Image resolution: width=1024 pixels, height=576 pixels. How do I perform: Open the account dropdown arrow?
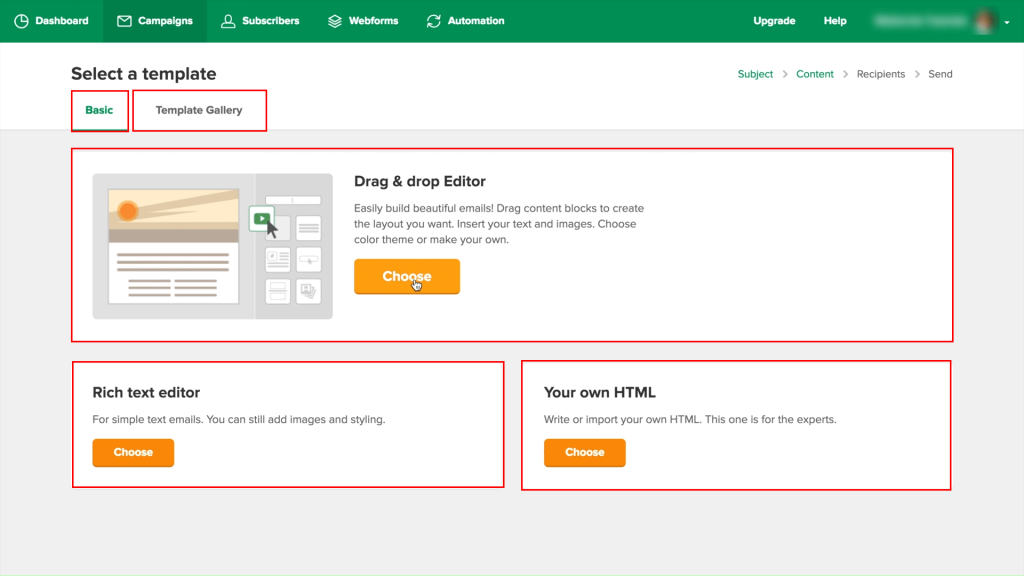pos(1007,22)
